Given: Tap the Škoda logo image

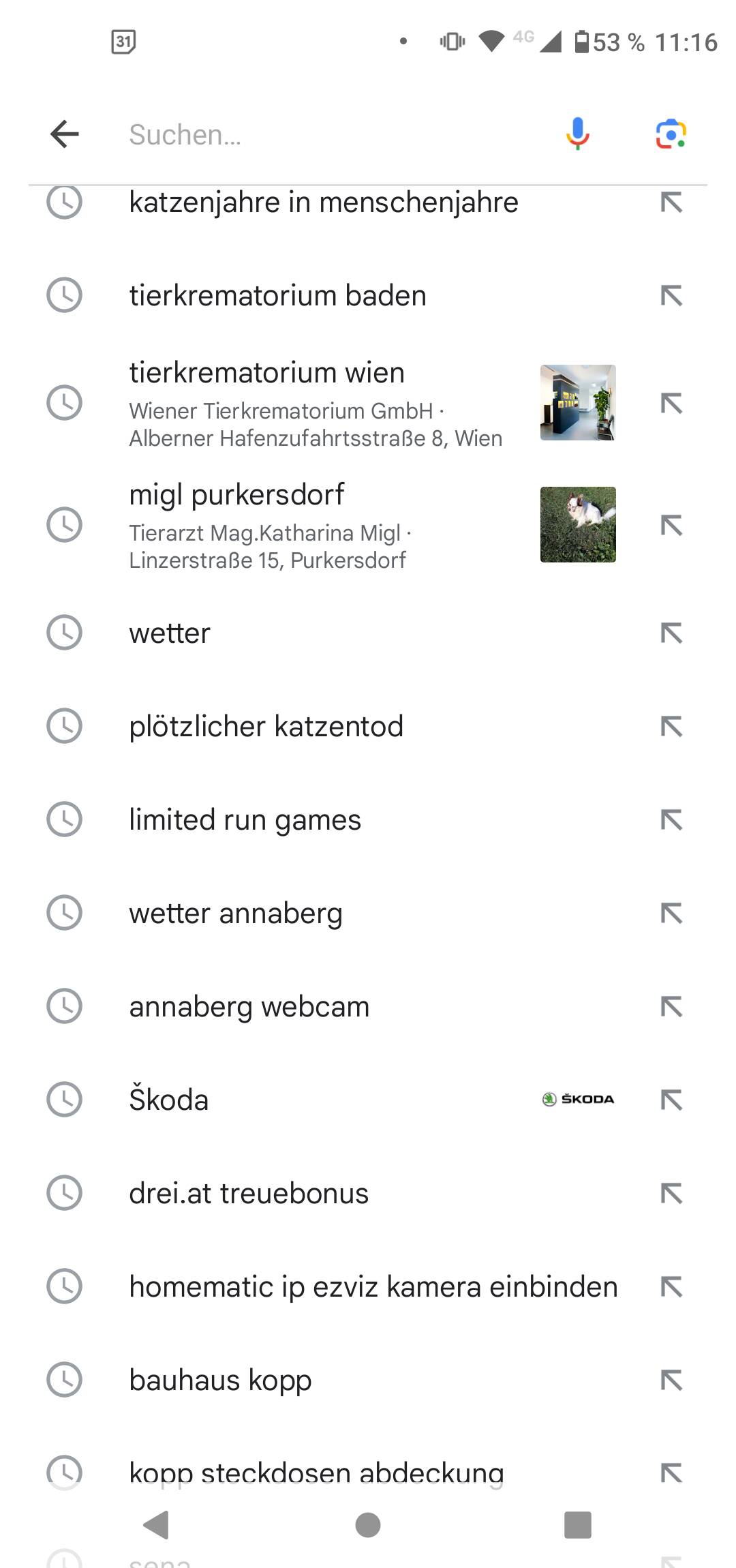Looking at the screenshot, I should point(578,1099).
